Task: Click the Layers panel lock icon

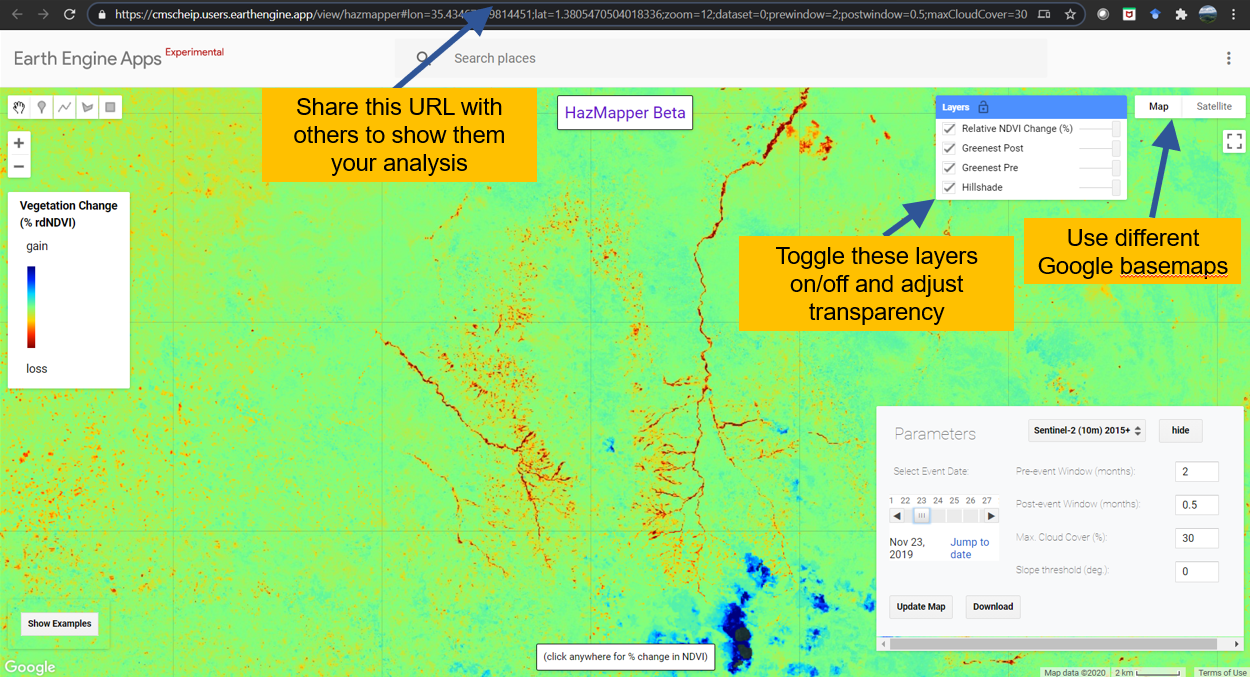Action: click(983, 107)
